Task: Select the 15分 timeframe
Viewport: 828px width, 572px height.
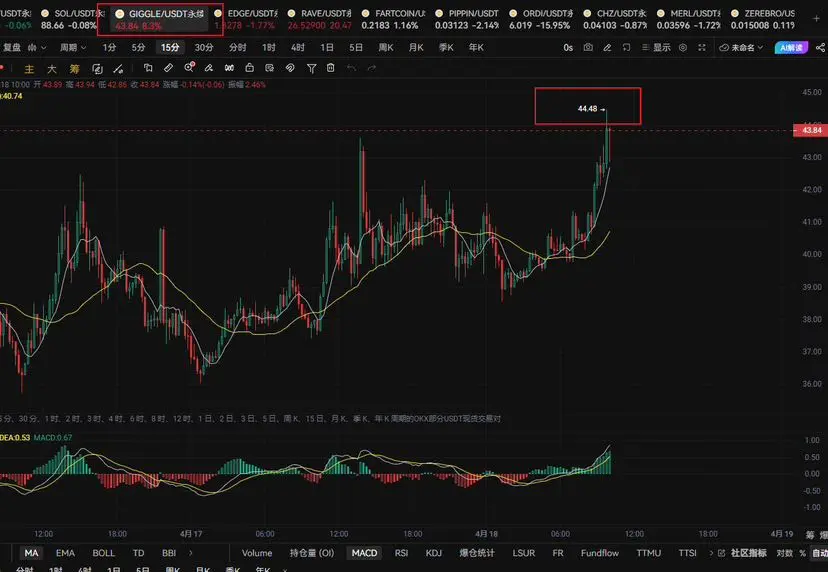Action: tap(170, 48)
